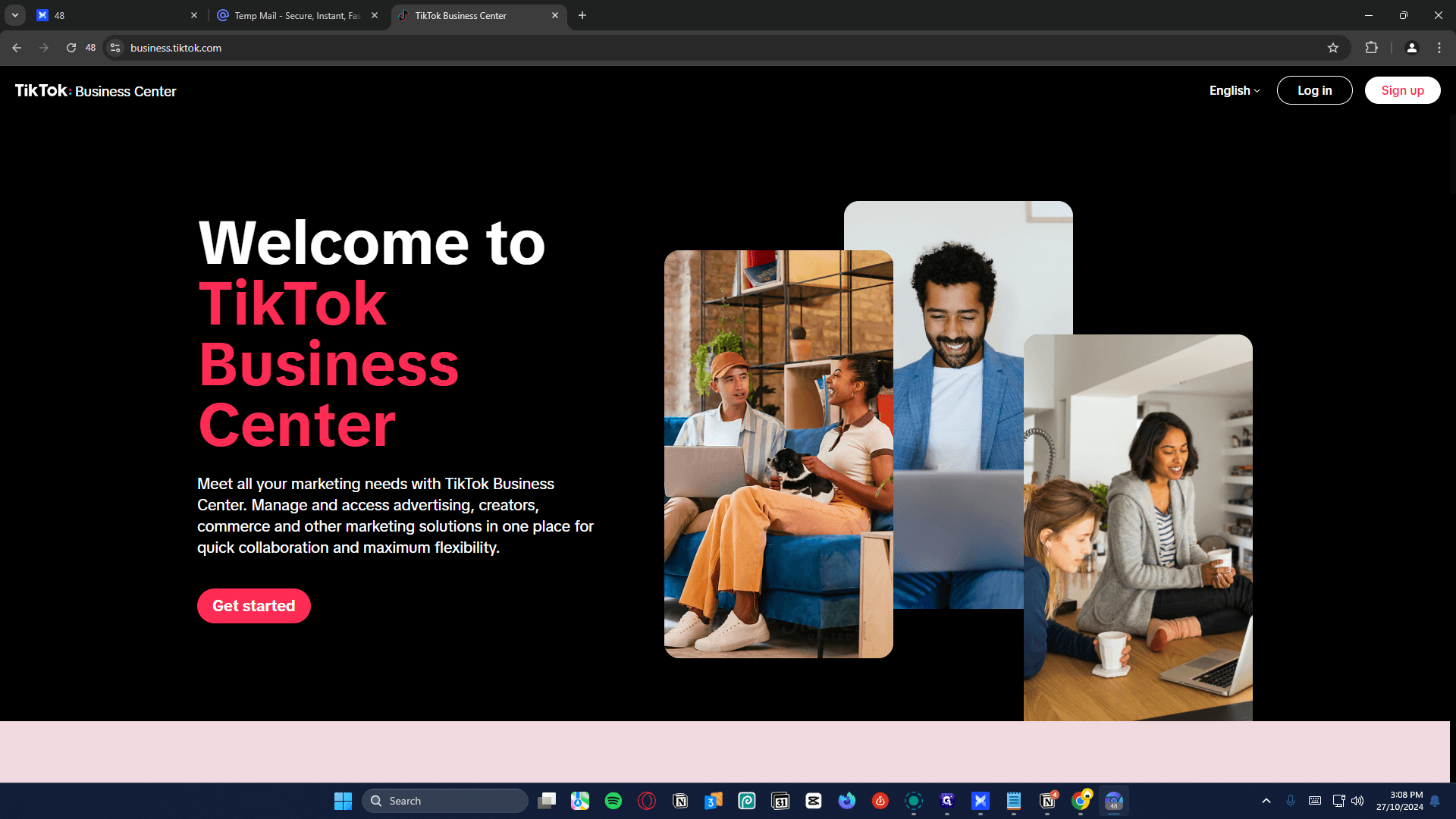Viewport: 1456px width, 819px height.
Task: Show hidden system tray icons
Action: 1266,801
